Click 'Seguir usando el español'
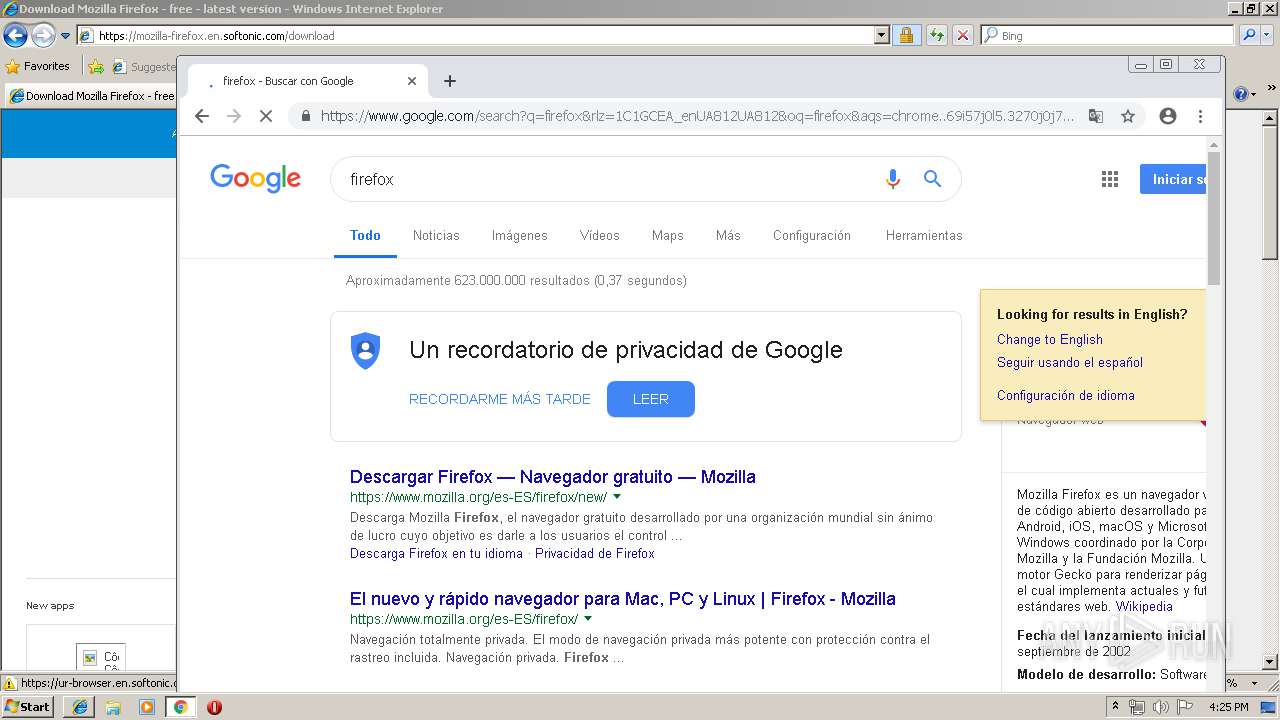This screenshot has width=1280, height=720. (x=1070, y=363)
